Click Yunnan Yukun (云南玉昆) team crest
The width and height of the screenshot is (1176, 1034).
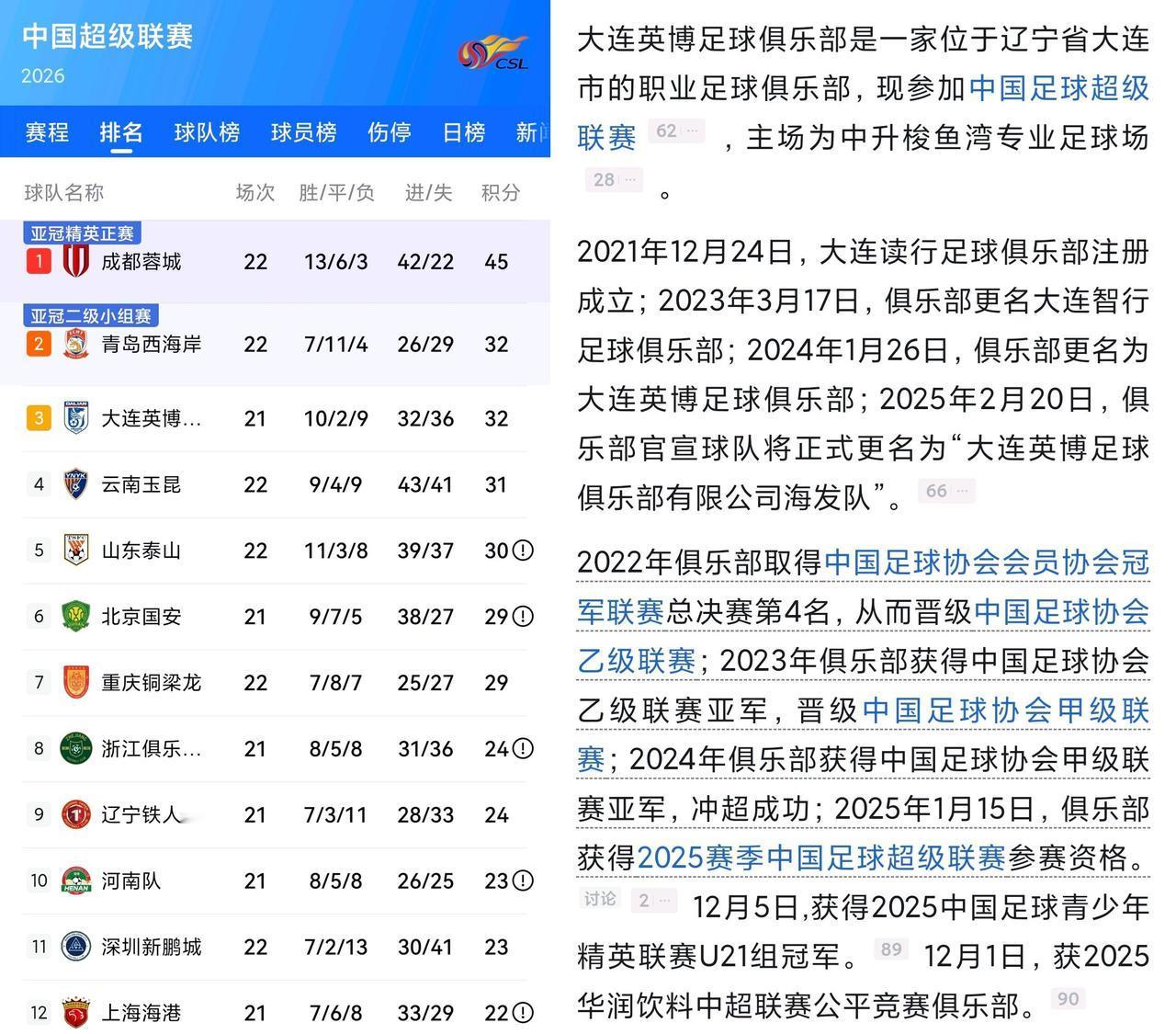point(75,484)
